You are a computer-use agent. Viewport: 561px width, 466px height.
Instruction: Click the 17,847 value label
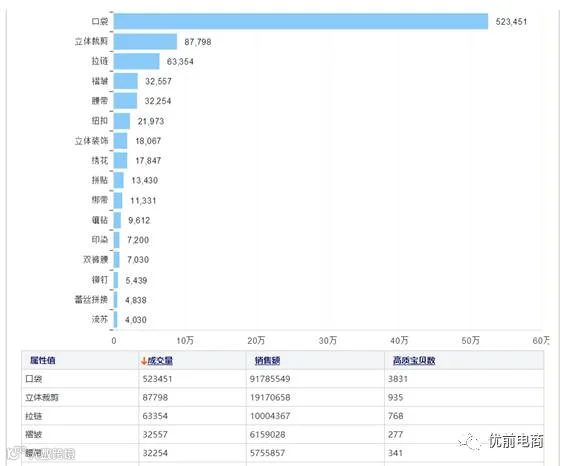pos(148,161)
